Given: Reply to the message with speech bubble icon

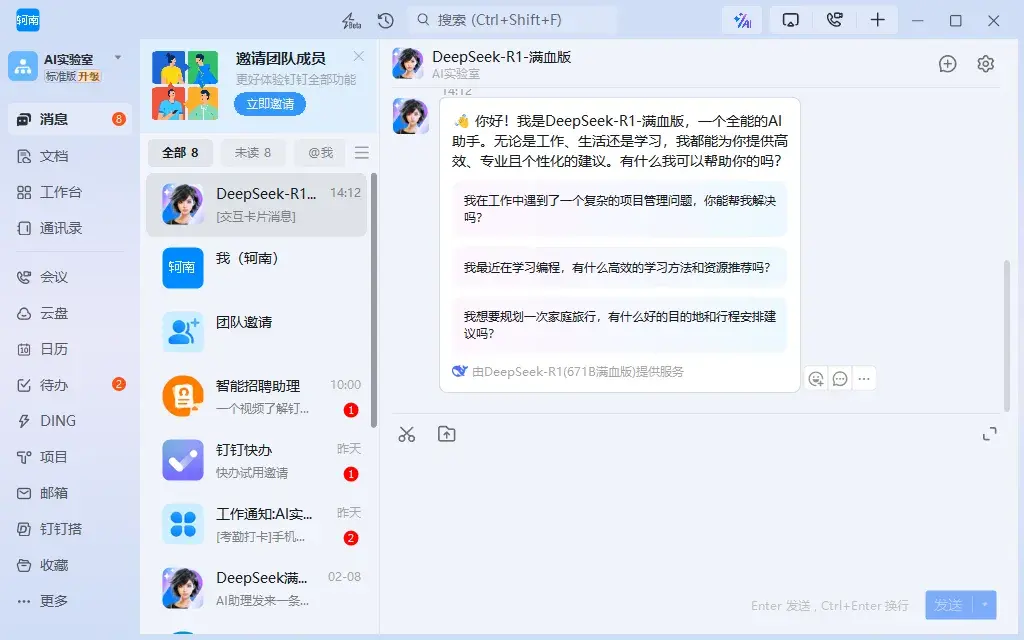Looking at the screenshot, I should (x=840, y=379).
